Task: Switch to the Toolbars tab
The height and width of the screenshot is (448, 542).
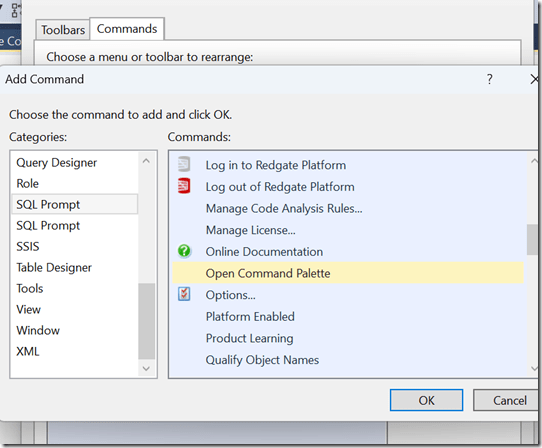Action: pyautogui.click(x=63, y=30)
